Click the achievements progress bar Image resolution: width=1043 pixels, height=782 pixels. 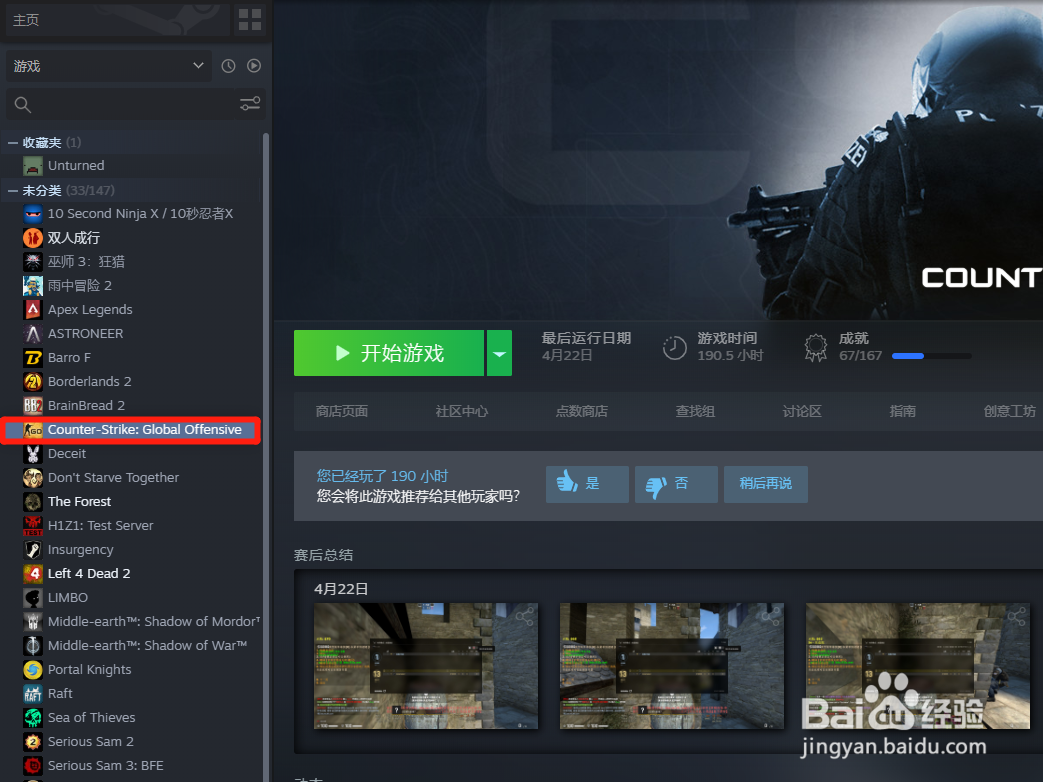pos(931,356)
